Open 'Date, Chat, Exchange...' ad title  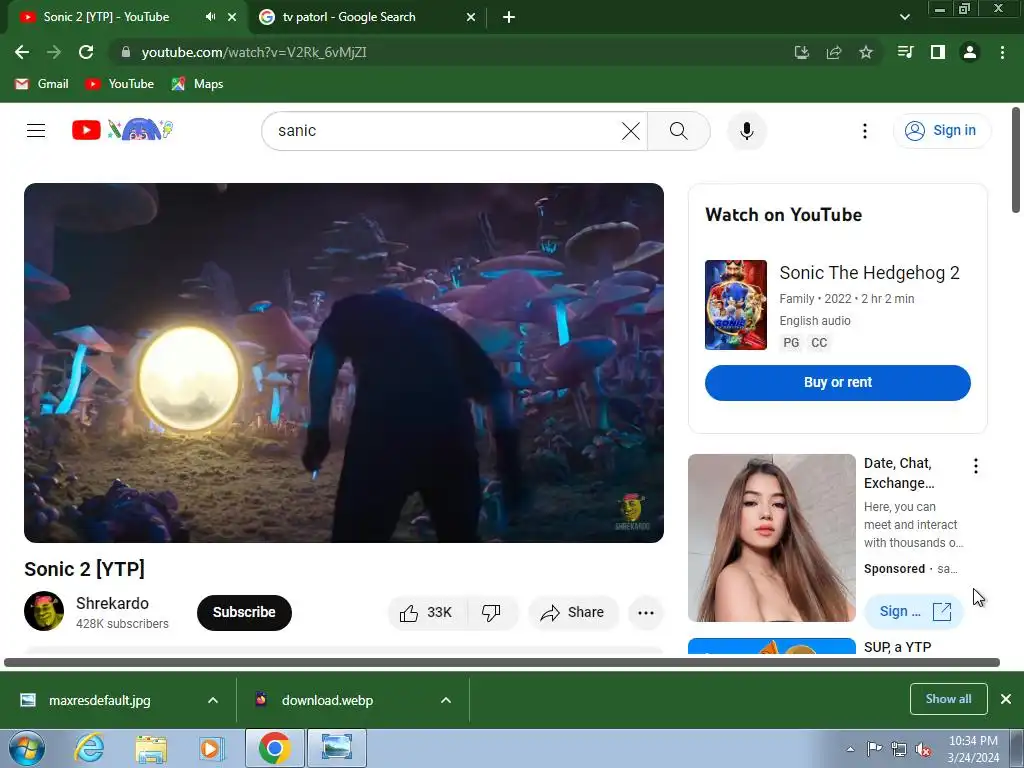[x=899, y=473]
